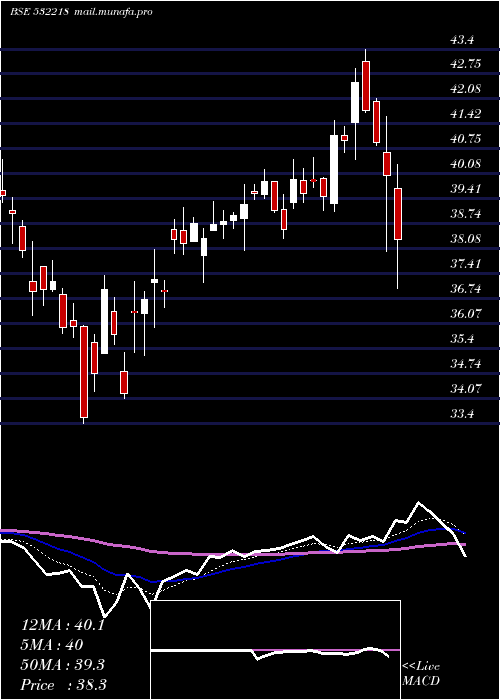Image resolution: width=500 pixels, height=700 pixels.
Task: Click the last red candle on the right
Action: point(398,214)
